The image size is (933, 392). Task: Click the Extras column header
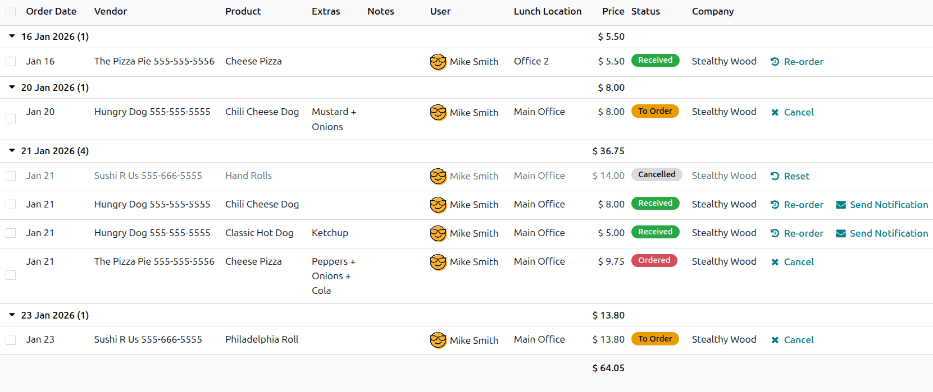326,11
